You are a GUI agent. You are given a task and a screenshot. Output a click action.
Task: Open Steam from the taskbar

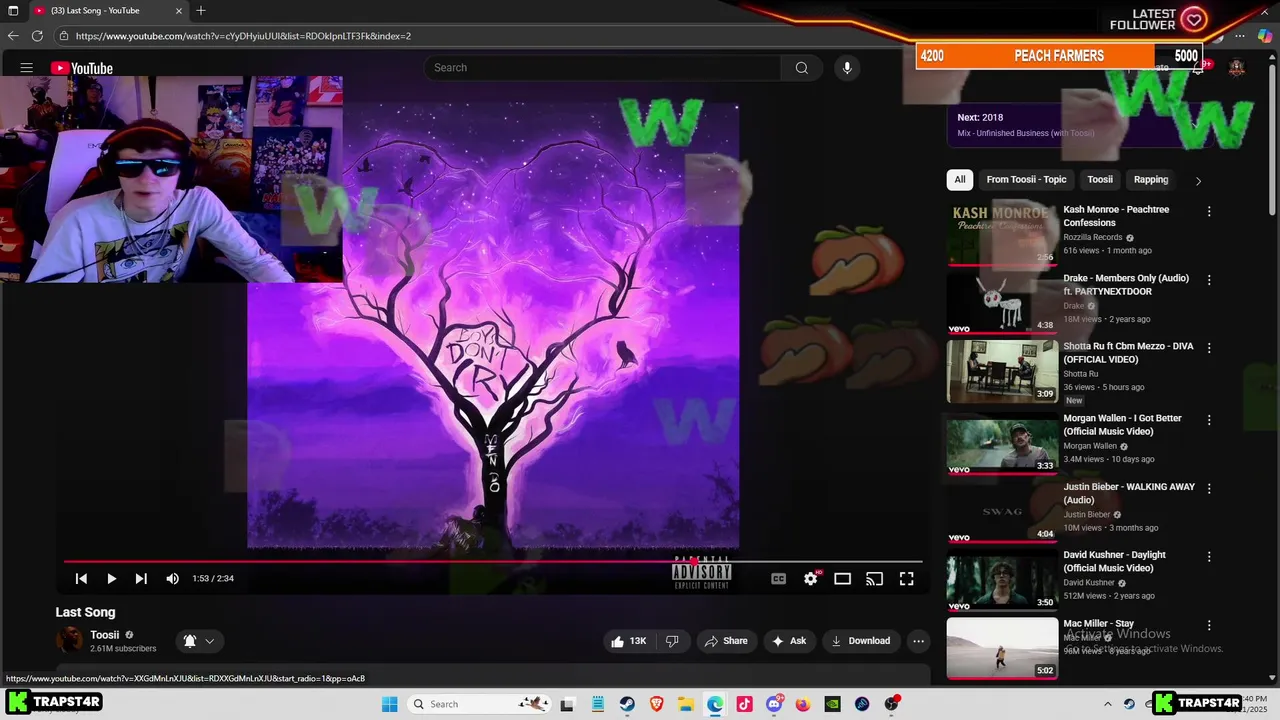(x=627, y=704)
